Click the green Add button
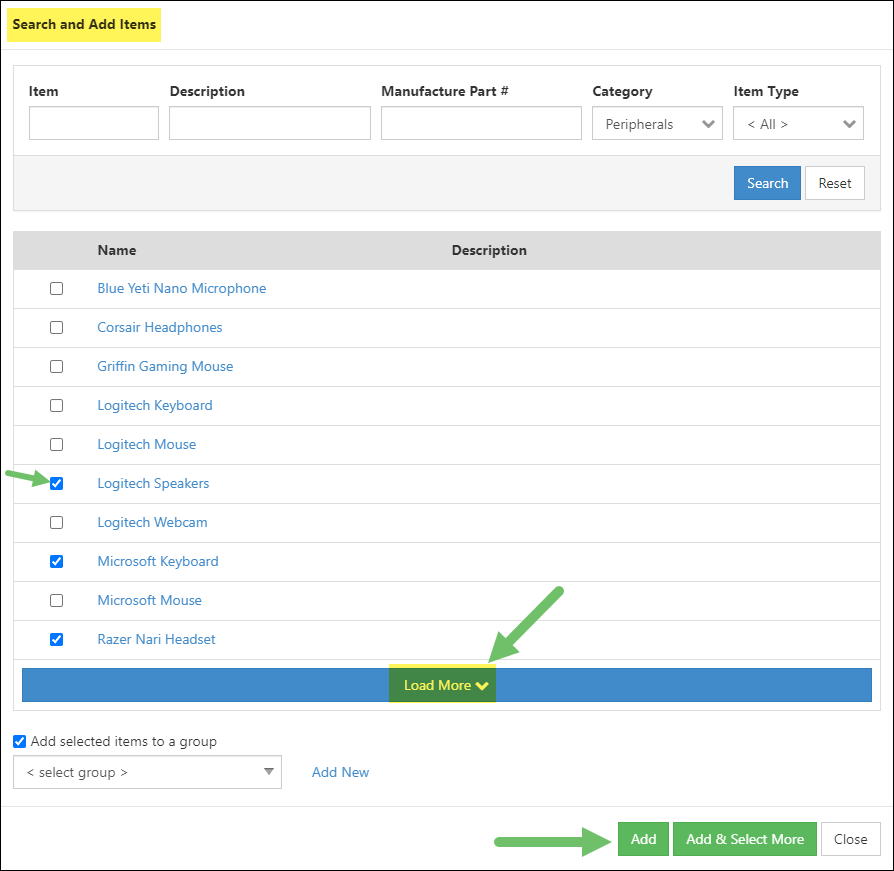The image size is (894, 871). click(x=643, y=839)
